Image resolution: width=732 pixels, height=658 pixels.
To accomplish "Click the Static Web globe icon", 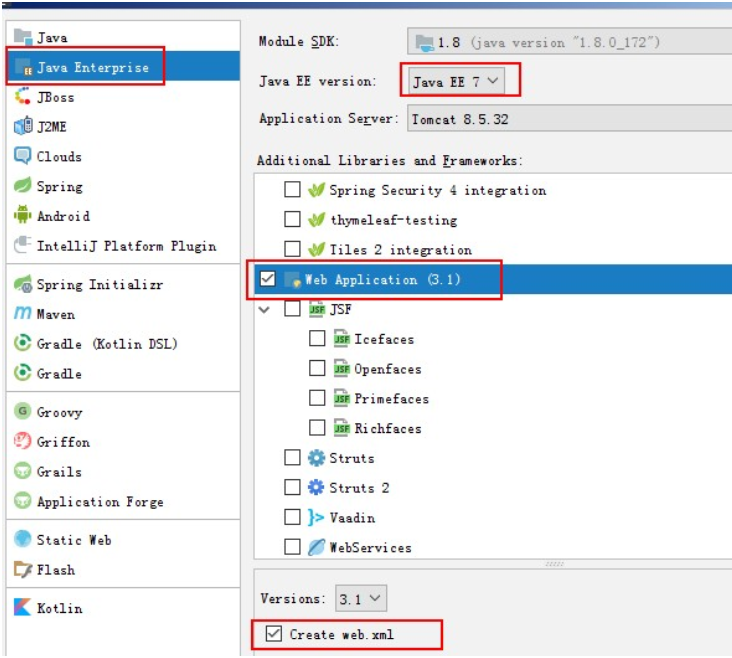I will tap(23, 539).
